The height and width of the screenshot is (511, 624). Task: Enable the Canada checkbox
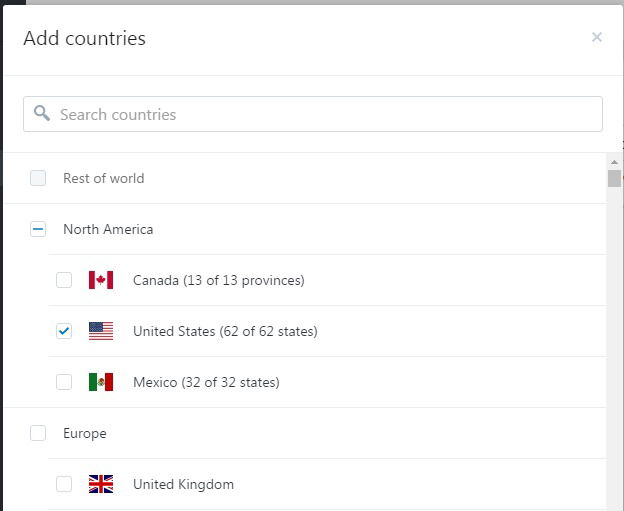click(64, 280)
